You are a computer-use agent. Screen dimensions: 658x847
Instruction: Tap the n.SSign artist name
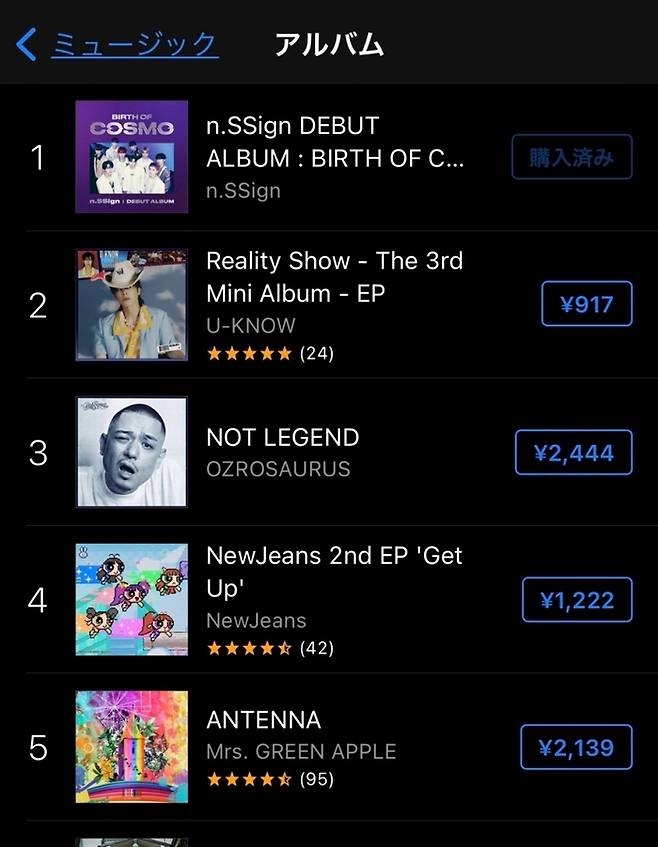pos(243,190)
